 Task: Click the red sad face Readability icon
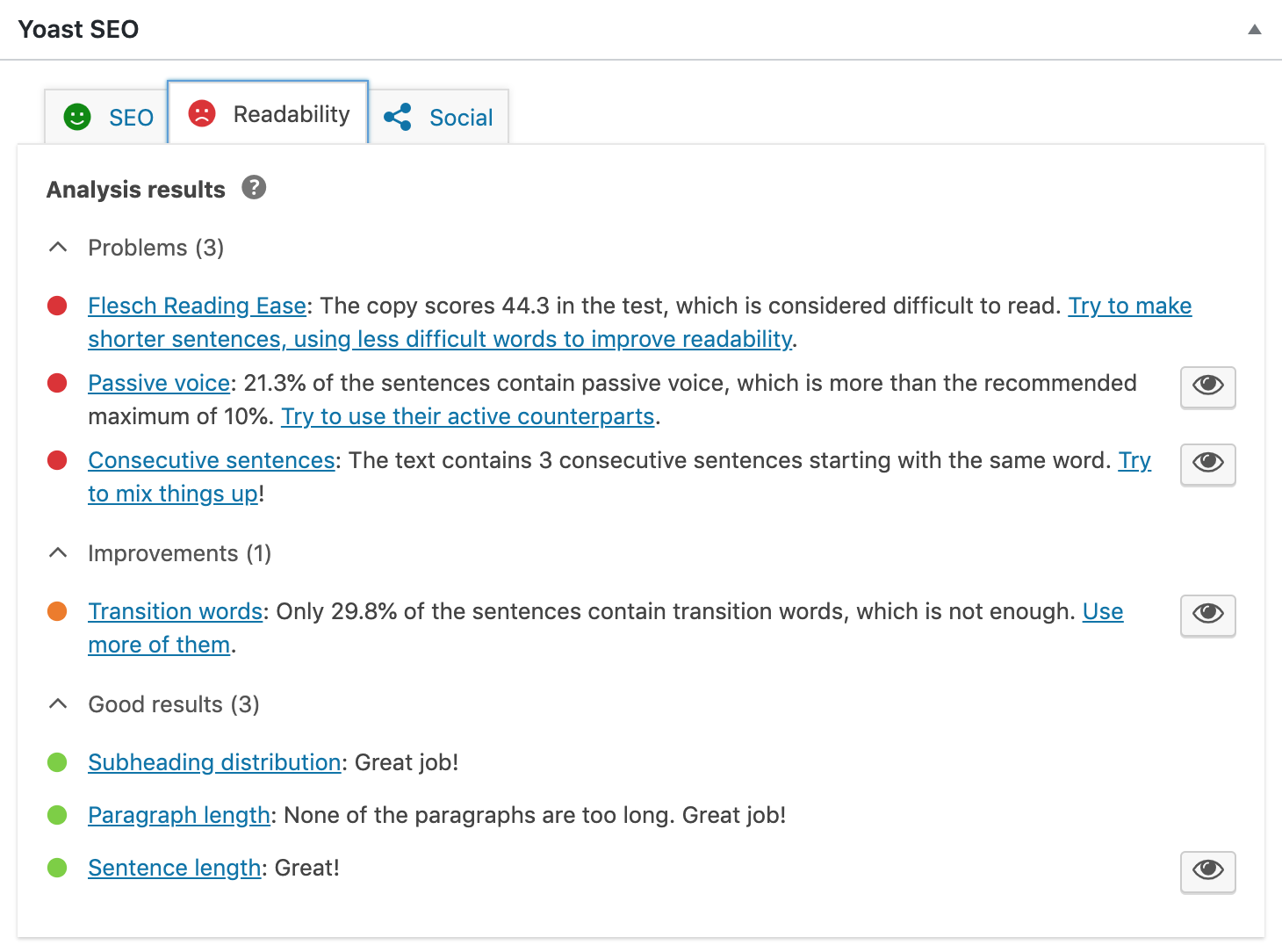tap(202, 113)
